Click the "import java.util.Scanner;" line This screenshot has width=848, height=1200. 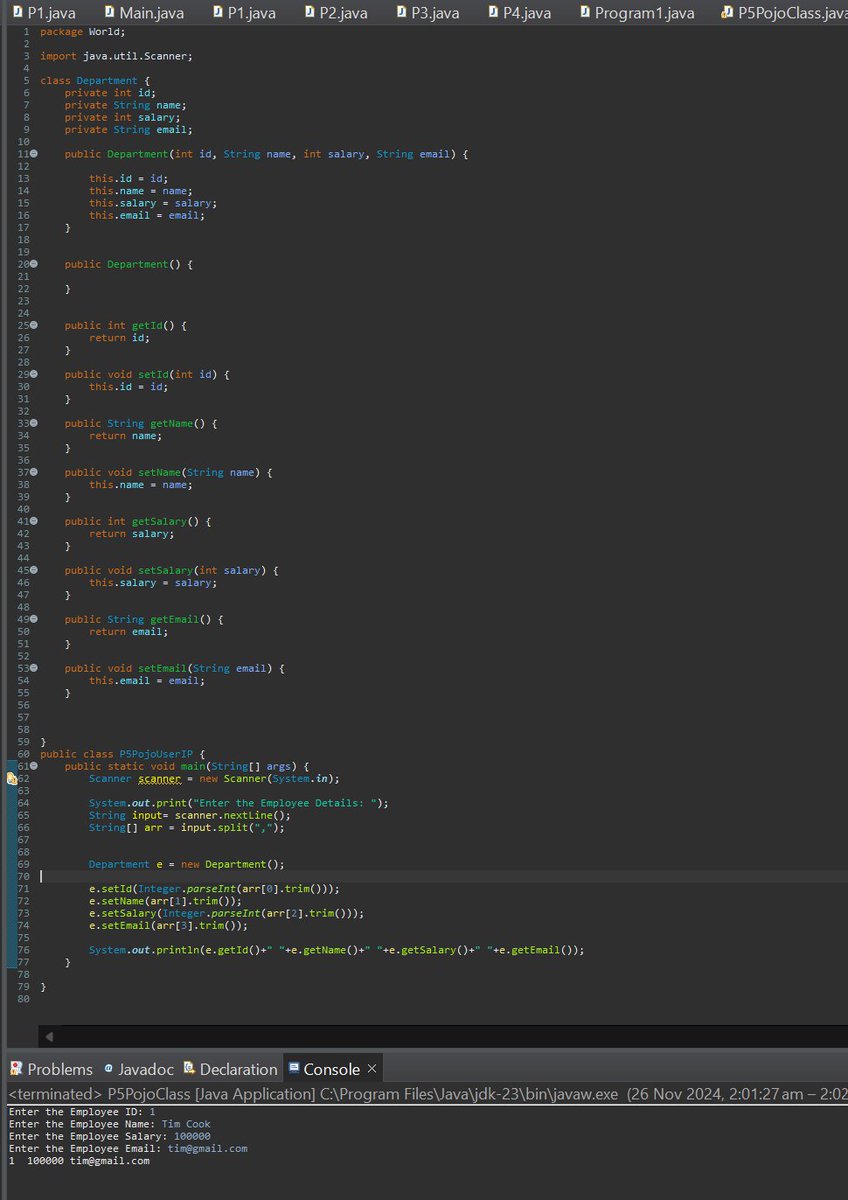(x=116, y=56)
